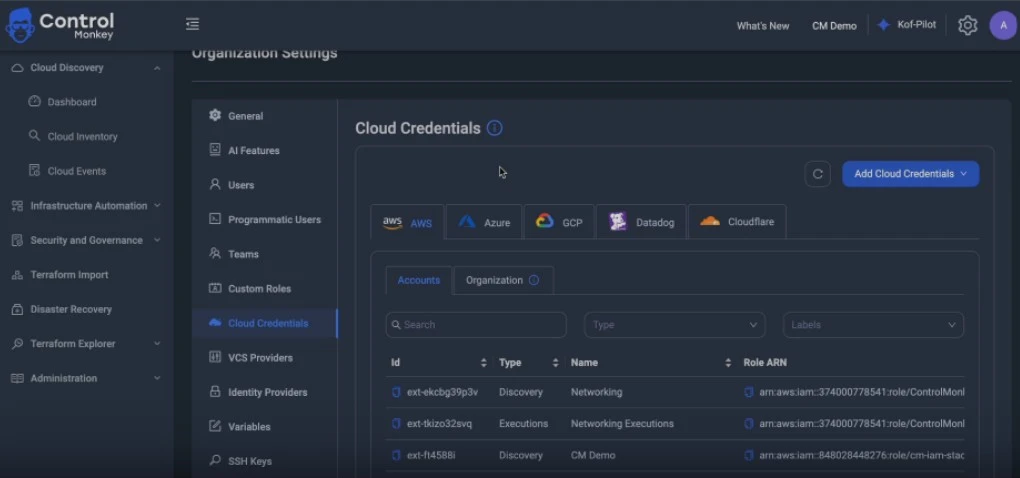Copy the CM Demo role ARN
The image size is (1020, 478).
[749, 455]
